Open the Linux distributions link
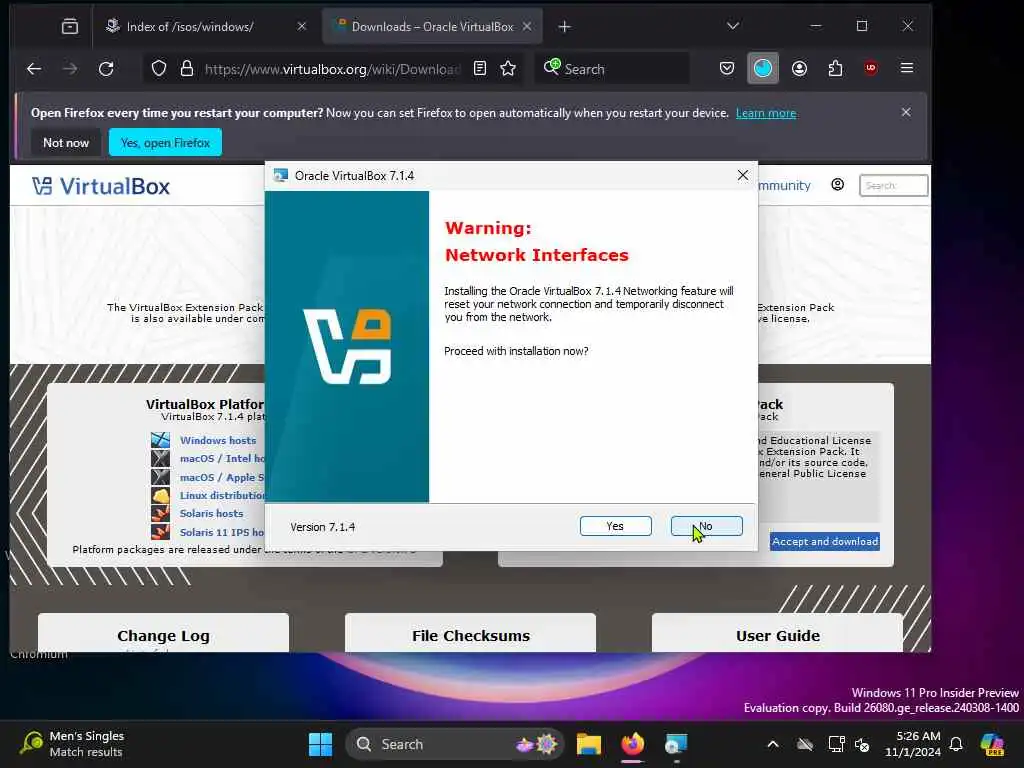This screenshot has width=1024, height=768. pos(223,495)
